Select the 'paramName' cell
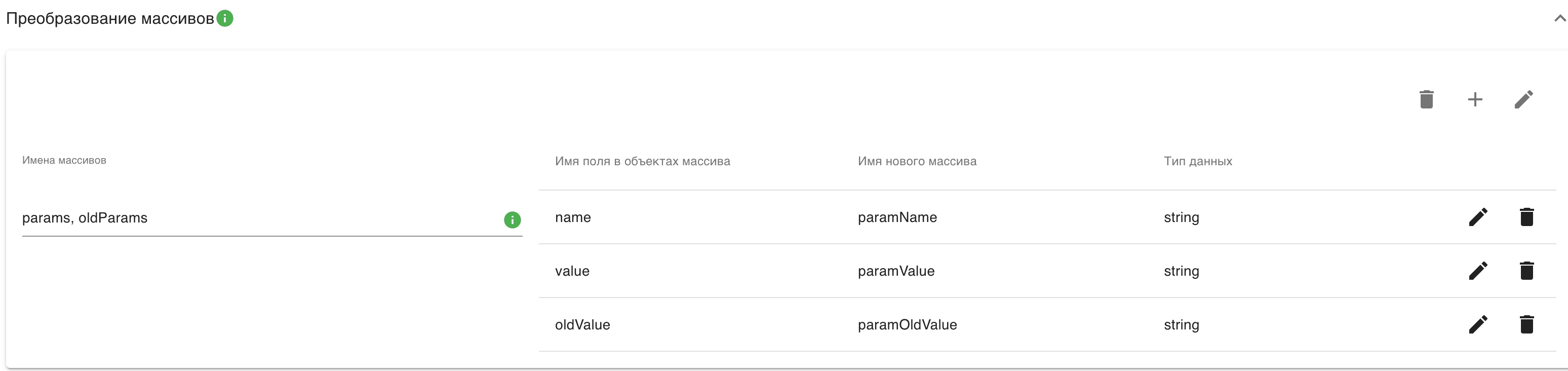This screenshot has width=1568, height=371. (x=897, y=217)
